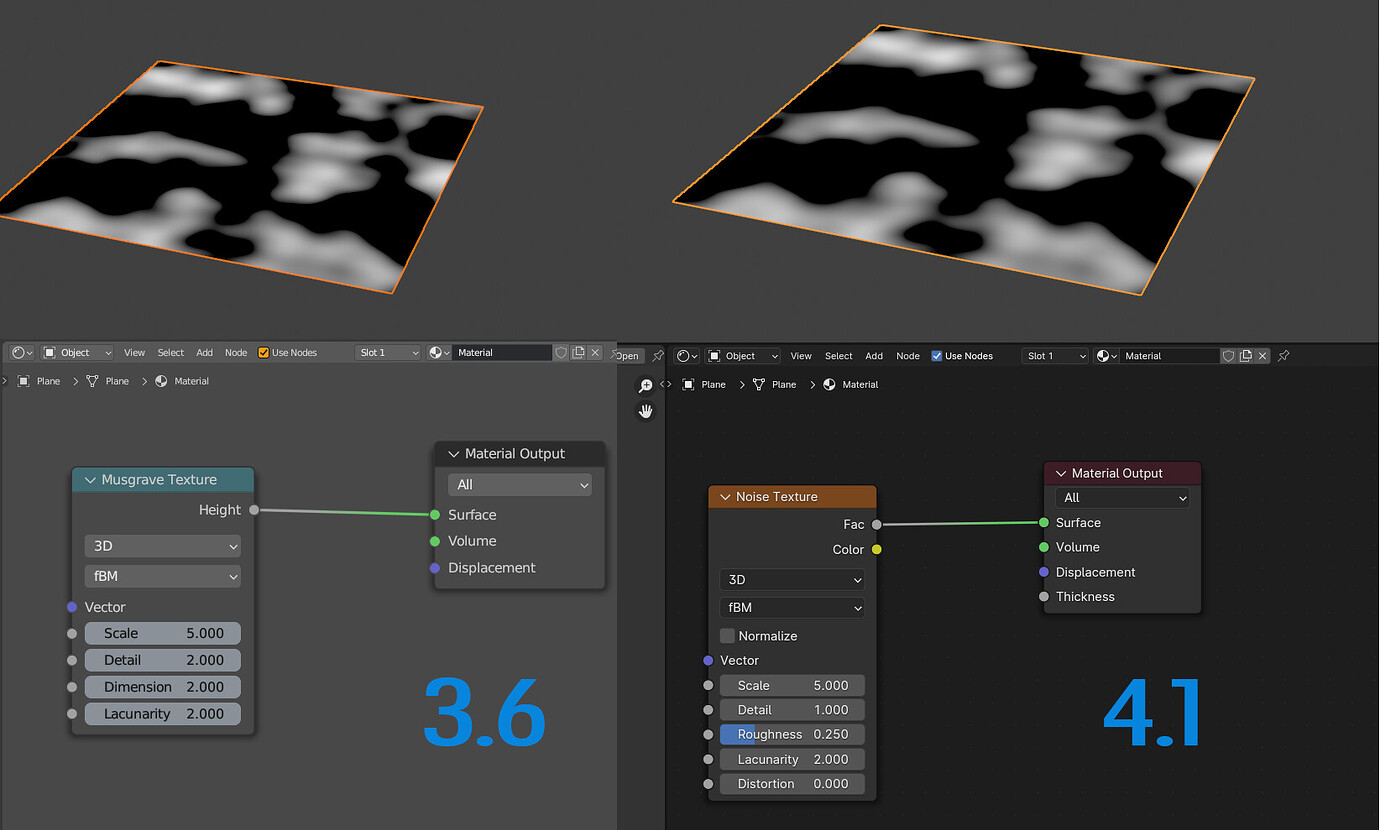Open the Select menu in the 4.1 editor

pos(839,356)
